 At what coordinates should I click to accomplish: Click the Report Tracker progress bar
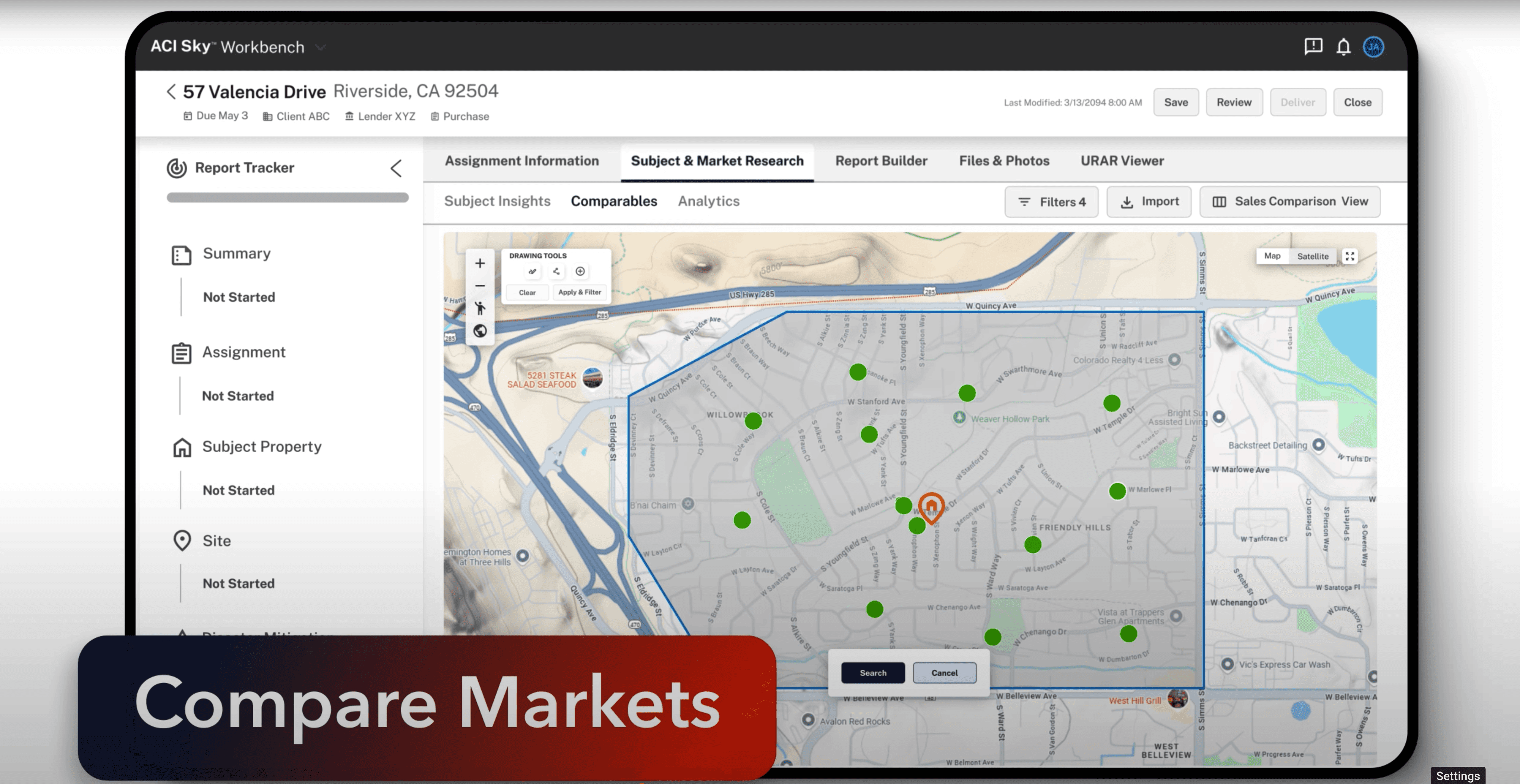(x=287, y=197)
